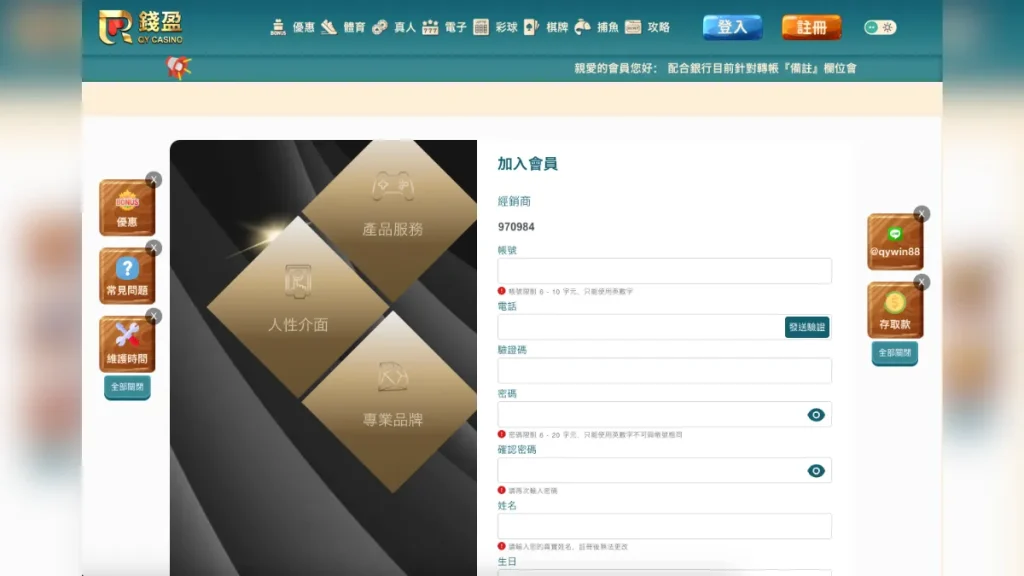Open the 維護時間 maintenance sidebar shortcut
Screen dimensions: 1024x576
(127, 344)
